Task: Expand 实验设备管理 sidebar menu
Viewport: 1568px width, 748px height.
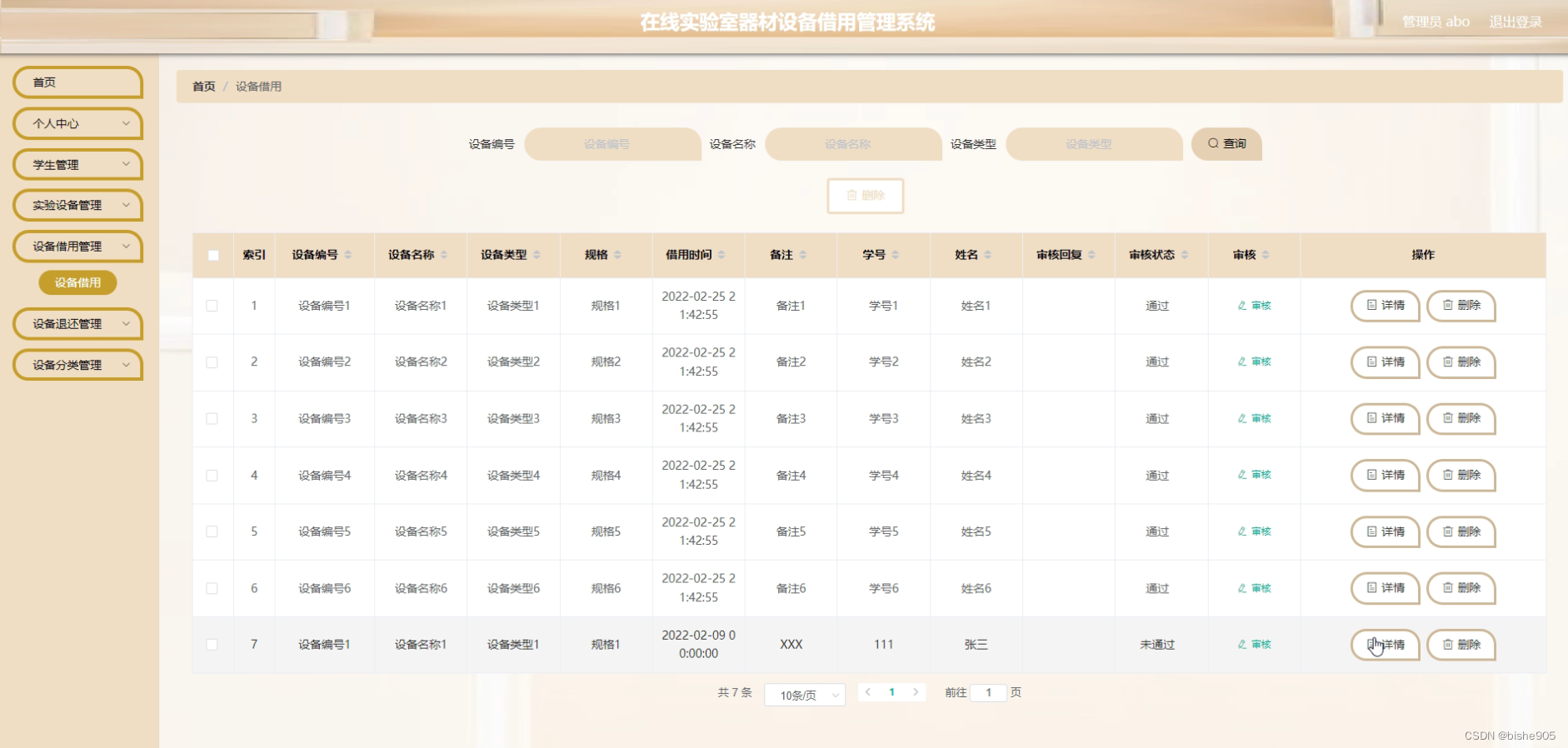Action: click(77, 205)
